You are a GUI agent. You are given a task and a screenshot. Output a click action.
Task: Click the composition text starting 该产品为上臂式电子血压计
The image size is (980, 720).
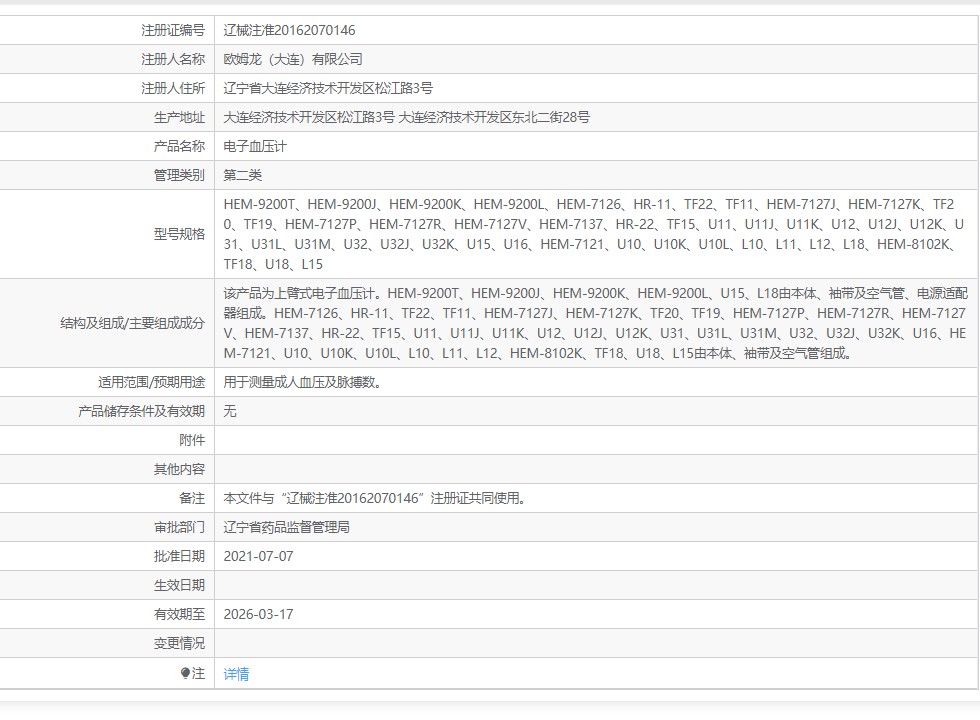pos(595,323)
